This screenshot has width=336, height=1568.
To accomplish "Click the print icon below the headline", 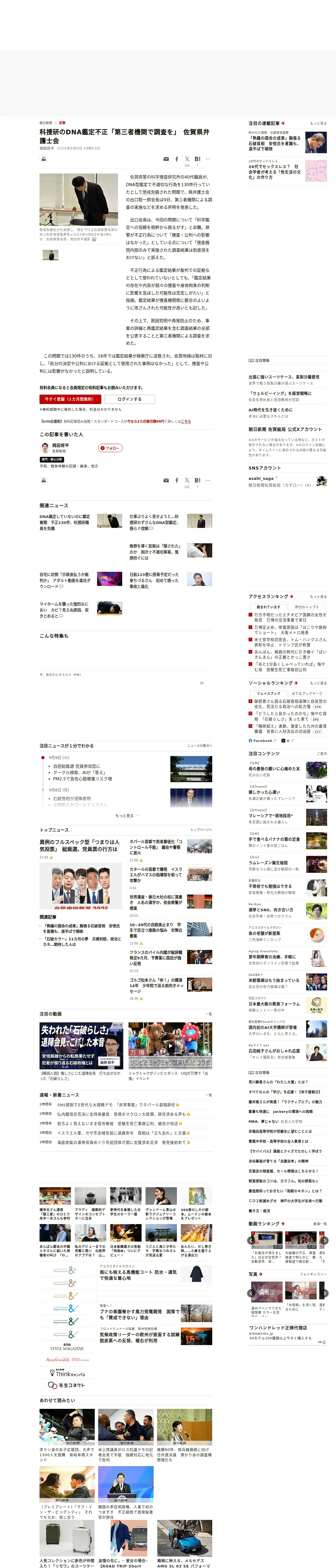I will (44, 159).
